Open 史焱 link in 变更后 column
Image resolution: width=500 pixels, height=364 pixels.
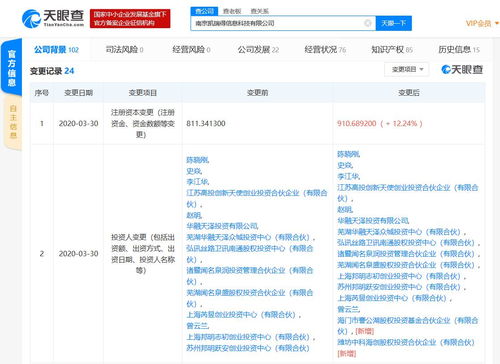345,165
